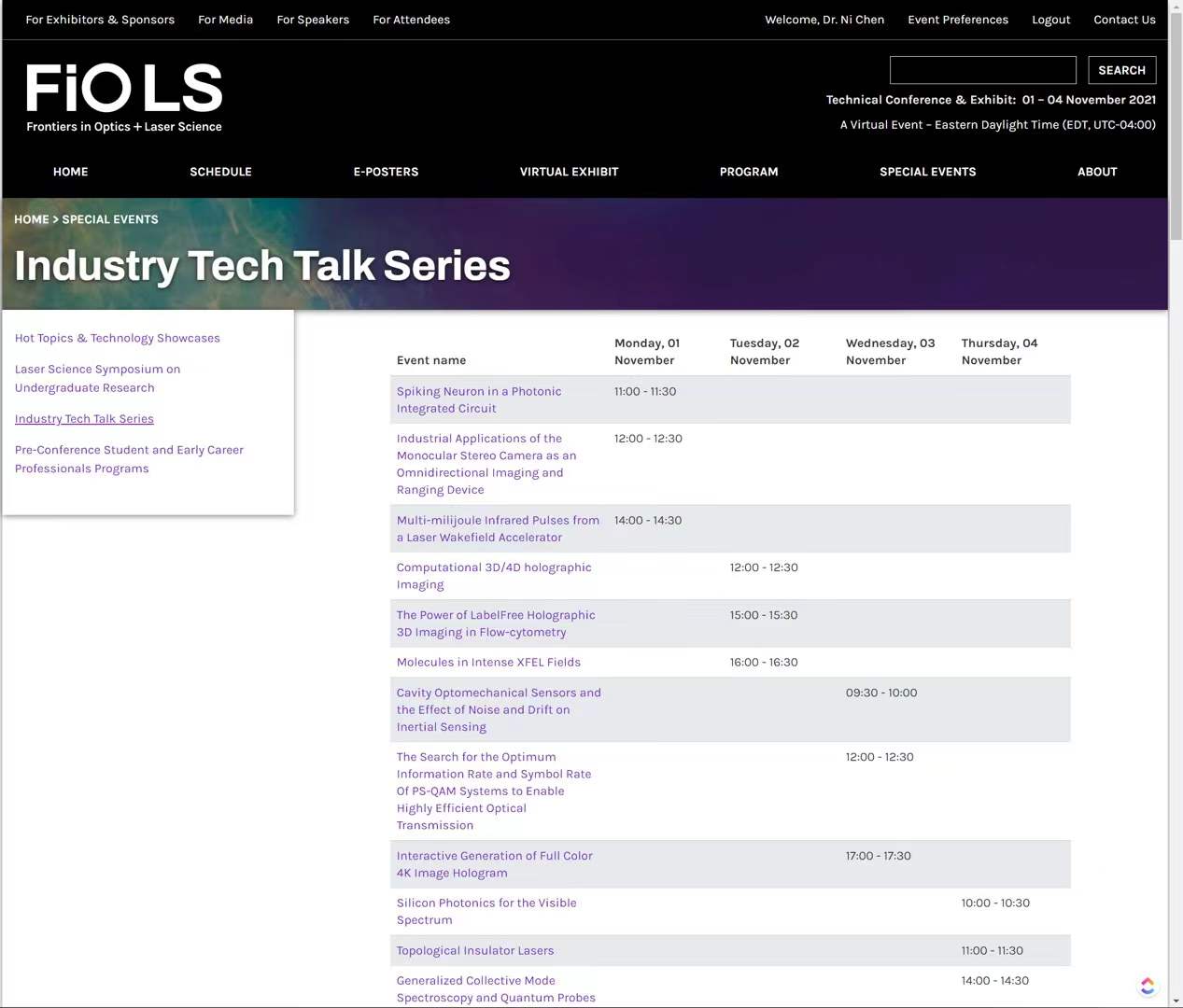The width and height of the screenshot is (1183, 1008).
Task: Open Event Preferences
Action: (957, 20)
